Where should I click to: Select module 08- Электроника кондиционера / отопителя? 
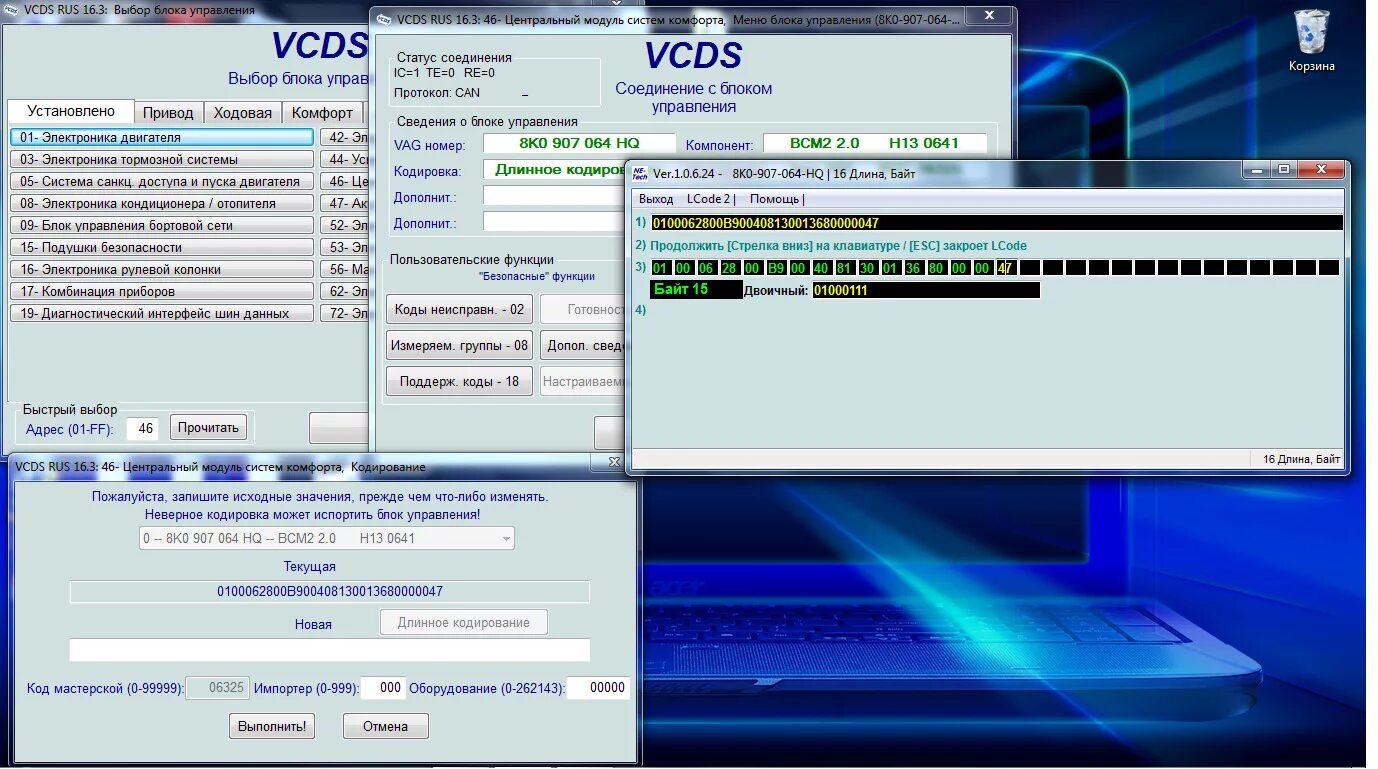click(x=162, y=203)
